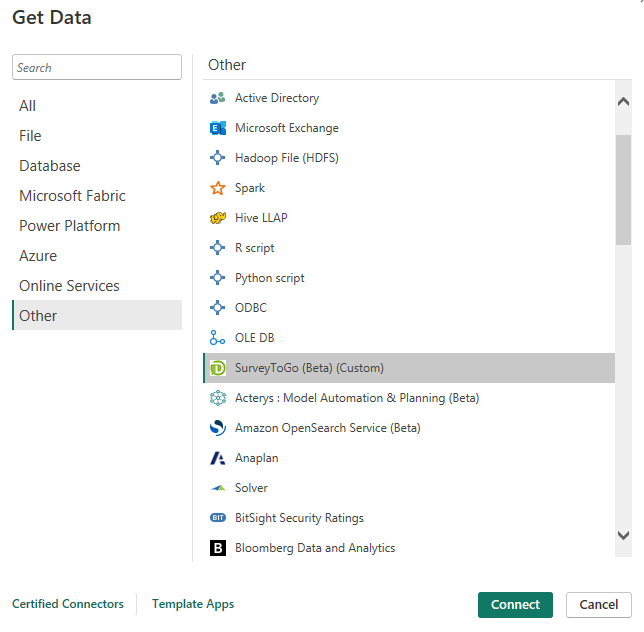Click the Acterys connector icon
Screen dimensions: 644x632
(x=218, y=398)
